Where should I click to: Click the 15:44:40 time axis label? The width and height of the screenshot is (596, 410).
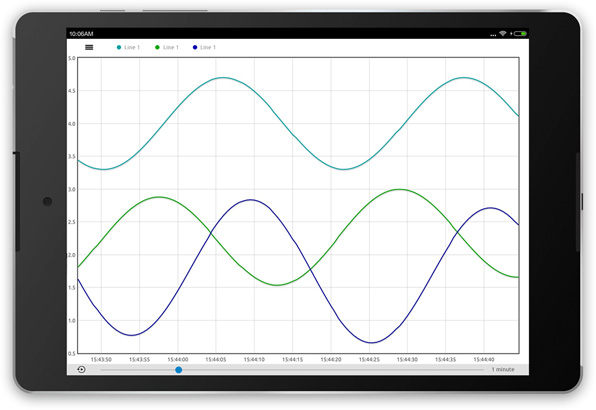point(484,359)
